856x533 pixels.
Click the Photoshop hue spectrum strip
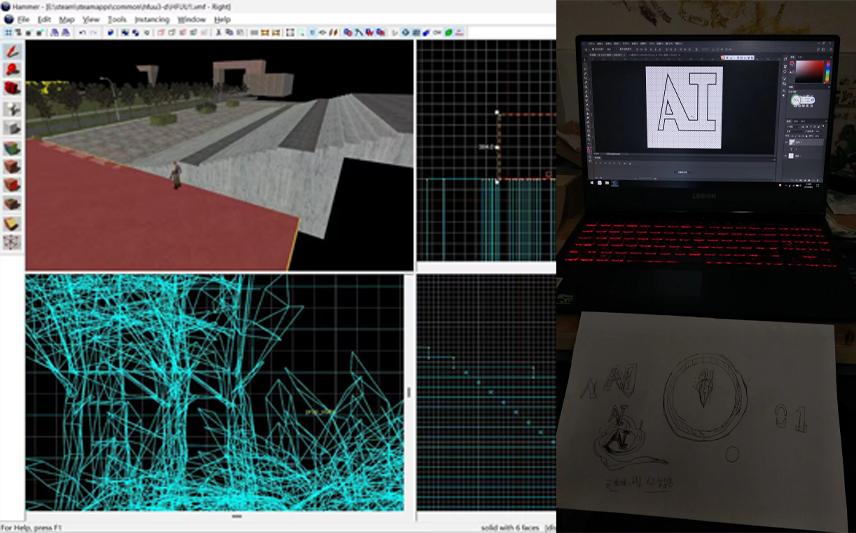826,73
